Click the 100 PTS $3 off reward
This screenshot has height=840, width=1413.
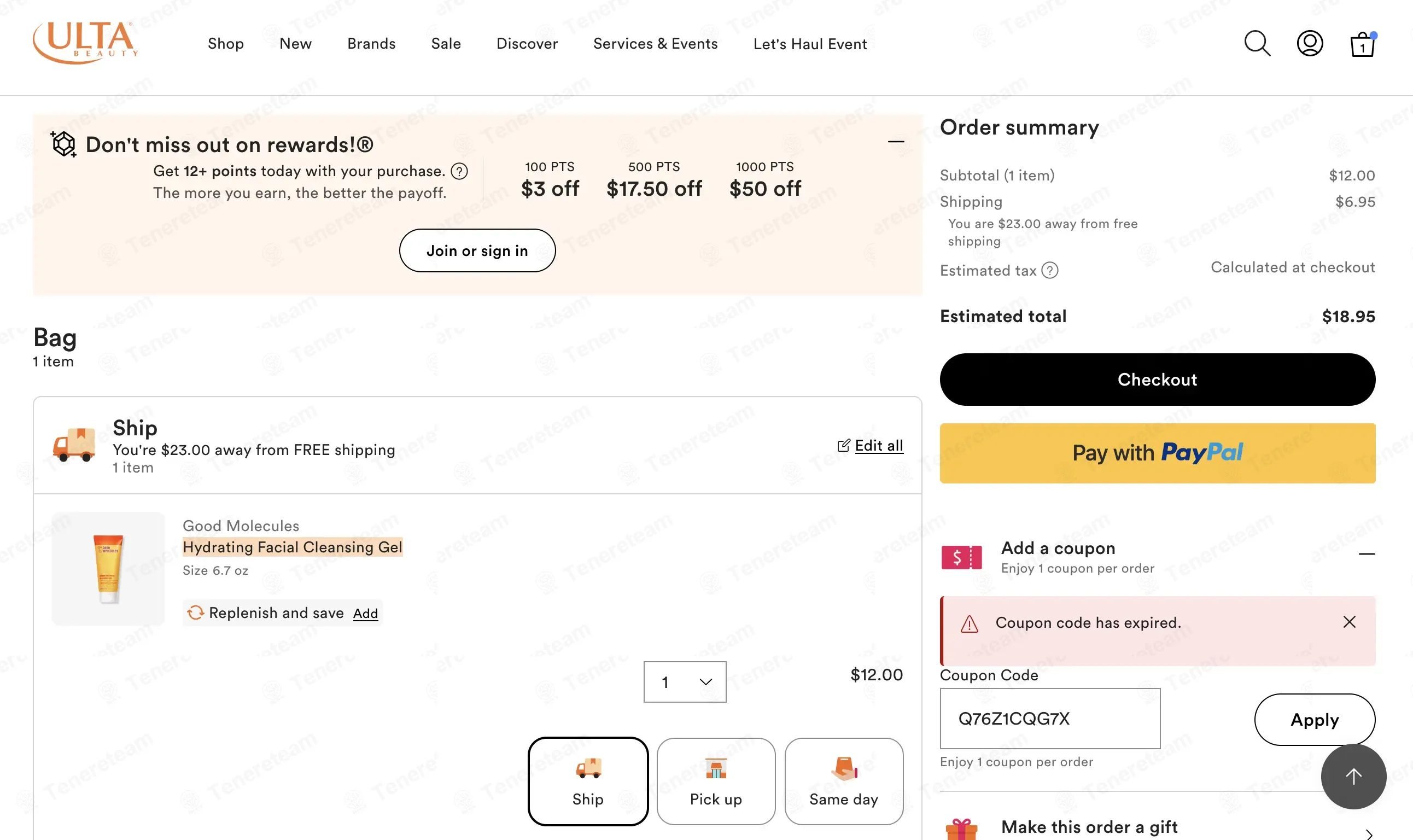550,180
